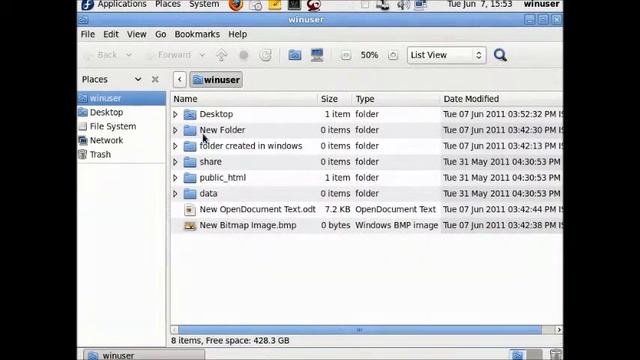Screen dimensions: 640x360
Task: Expand the public_html folder arrow
Action: tap(175, 178)
